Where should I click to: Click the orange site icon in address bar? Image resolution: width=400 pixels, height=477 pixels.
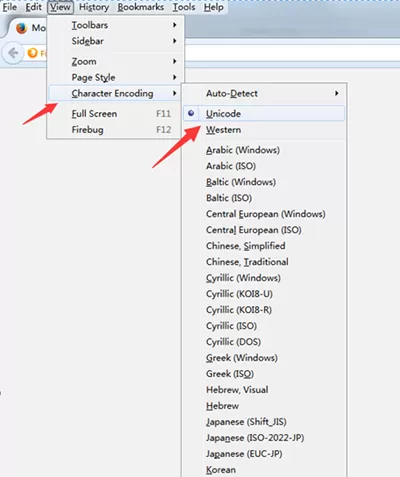[x=32, y=53]
